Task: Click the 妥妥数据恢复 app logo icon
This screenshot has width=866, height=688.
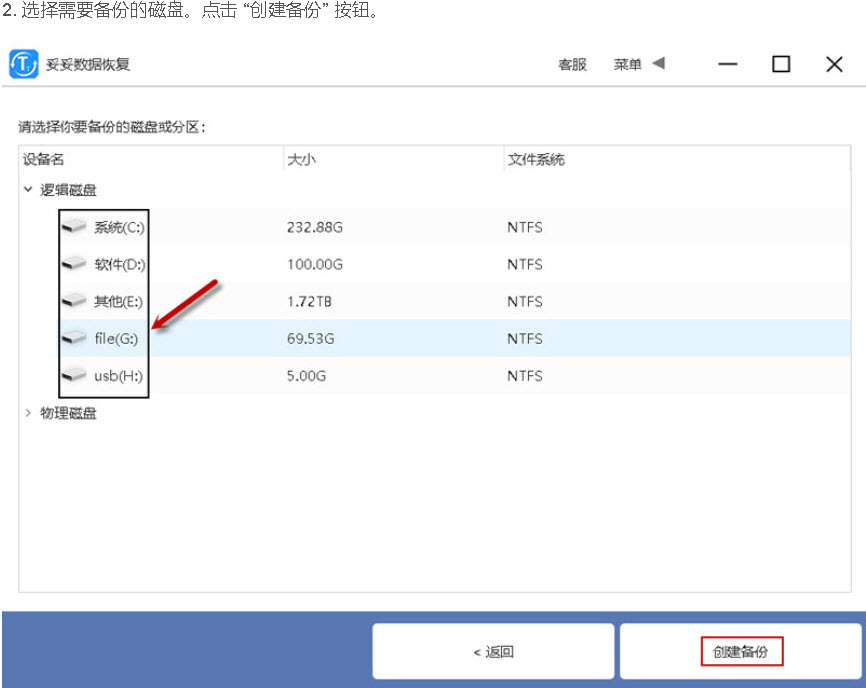Action: (24, 64)
